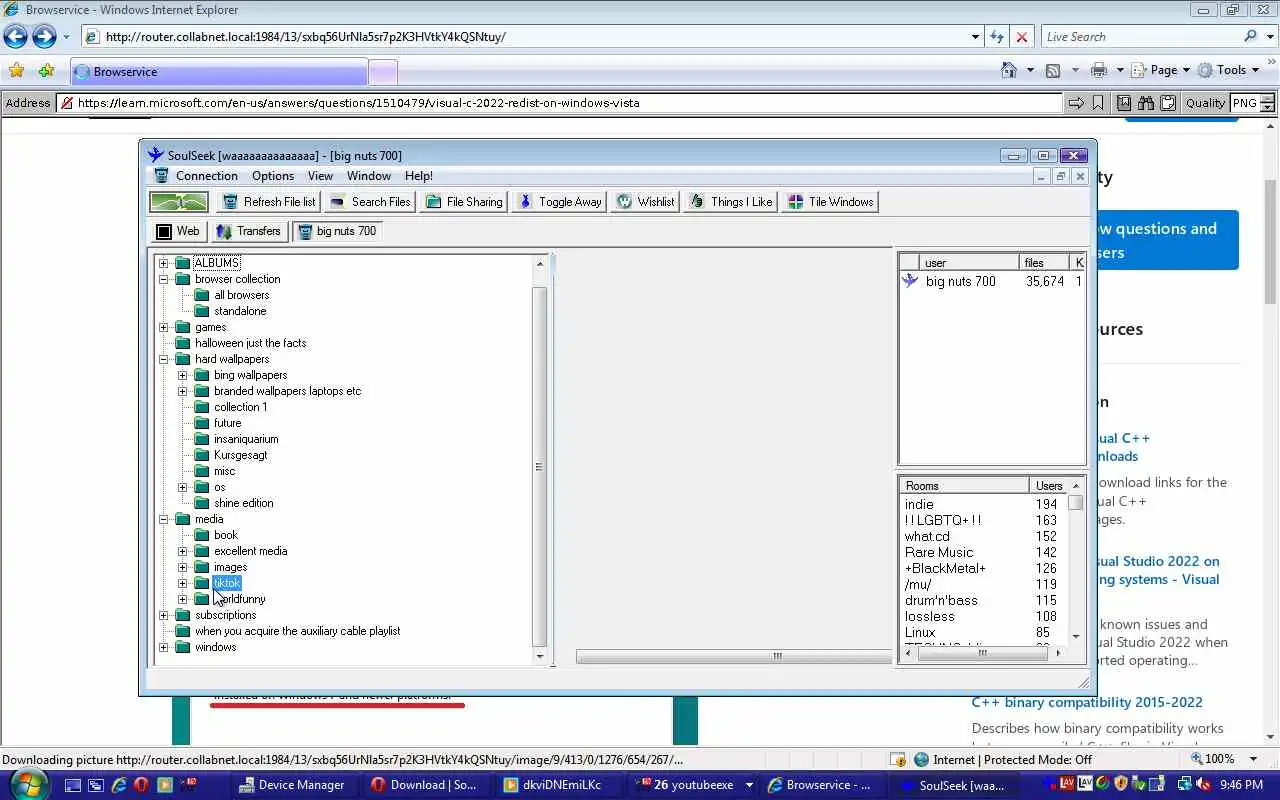Image resolution: width=1280 pixels, height=800 pixels.
Task: Collapse the media folder
Action: pyautogui.click(x=164, y=519)
